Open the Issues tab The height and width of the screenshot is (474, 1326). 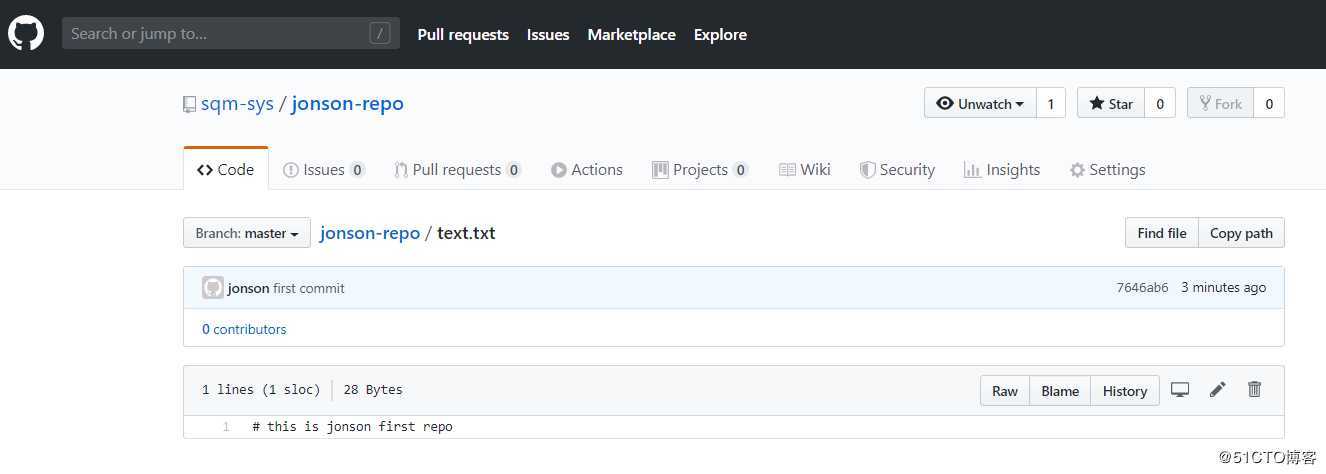[x=324, y=170]
